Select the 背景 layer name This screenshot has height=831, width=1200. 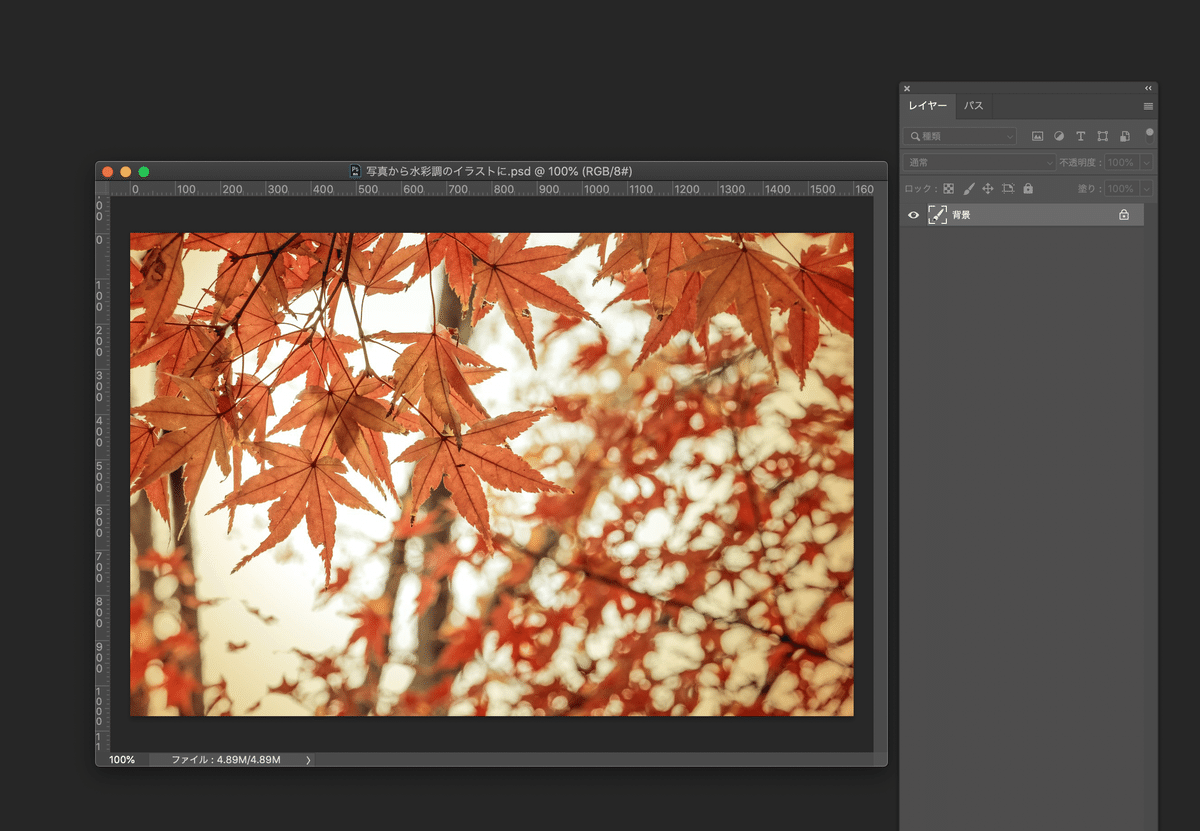coord(961,215)
